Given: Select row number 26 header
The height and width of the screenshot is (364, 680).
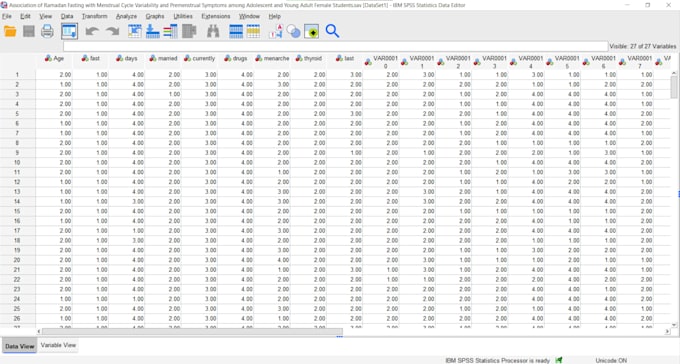Looking at the screenshot, I should pyautogui.click(x=17, y=318).
